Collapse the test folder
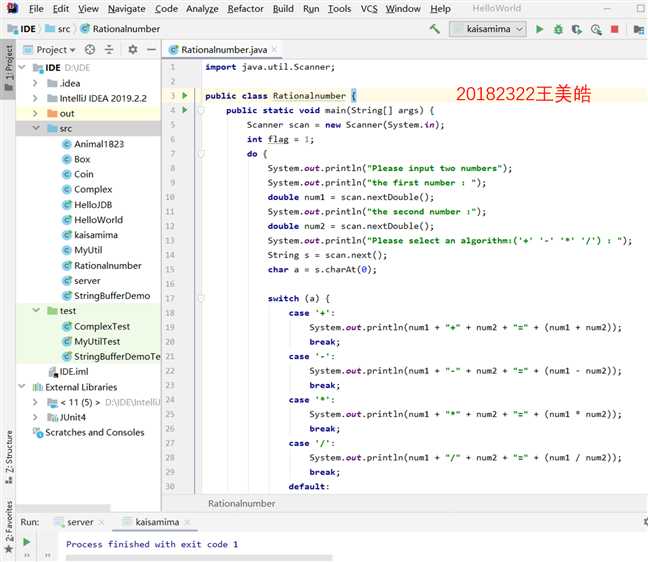The height and width of the screenshot is (562, 648). (x=36, y=311)
